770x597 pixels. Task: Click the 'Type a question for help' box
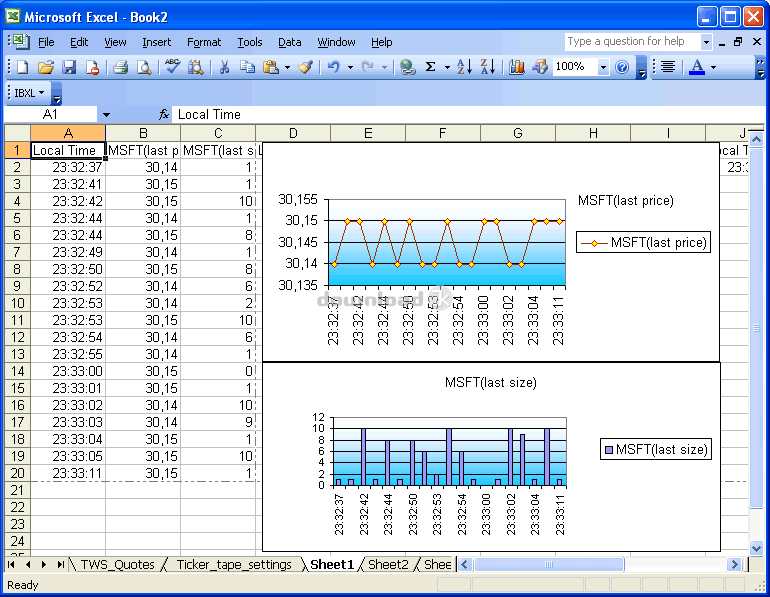(632, 42)
